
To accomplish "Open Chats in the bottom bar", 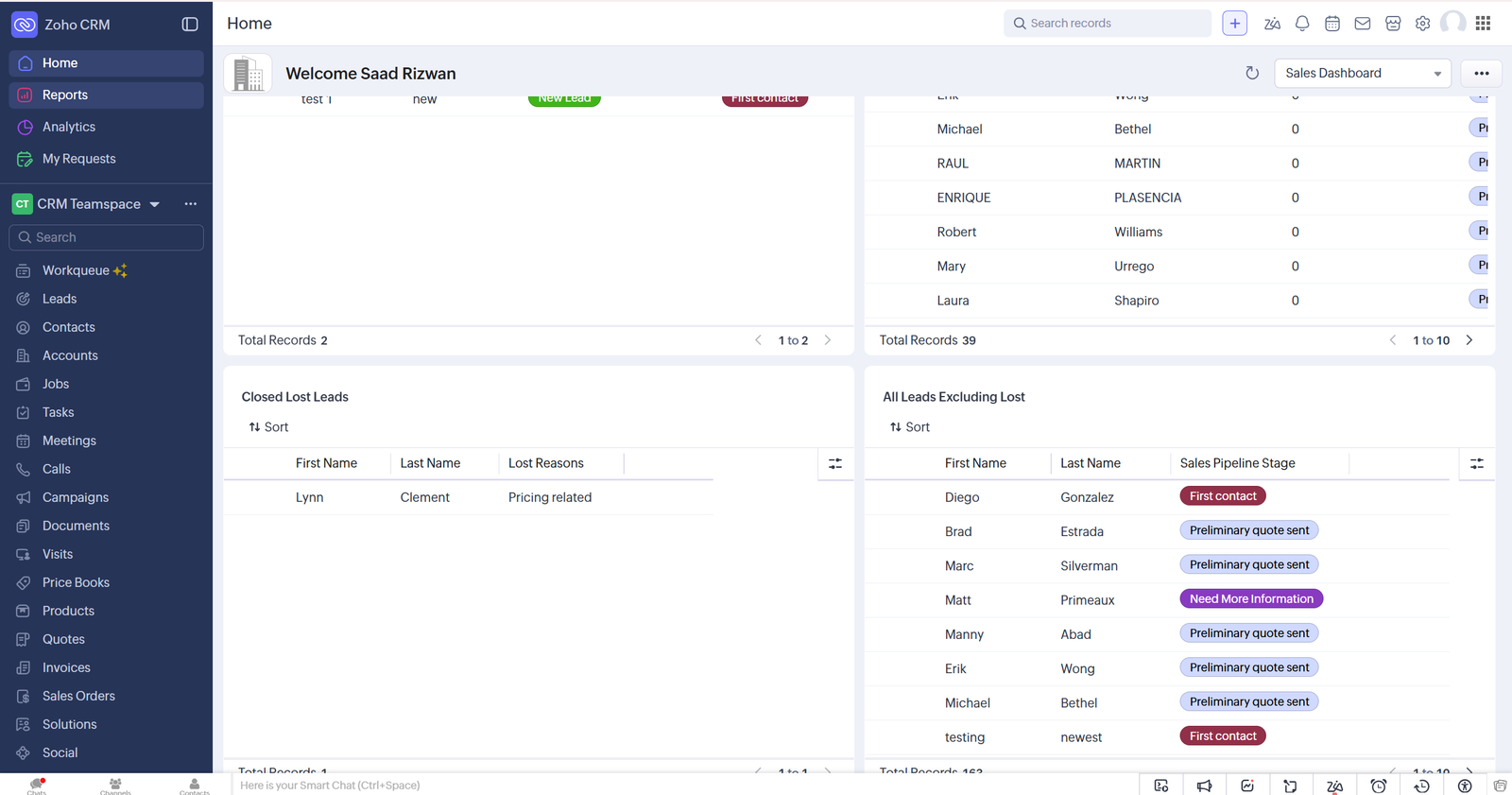I will coord(37,786).
